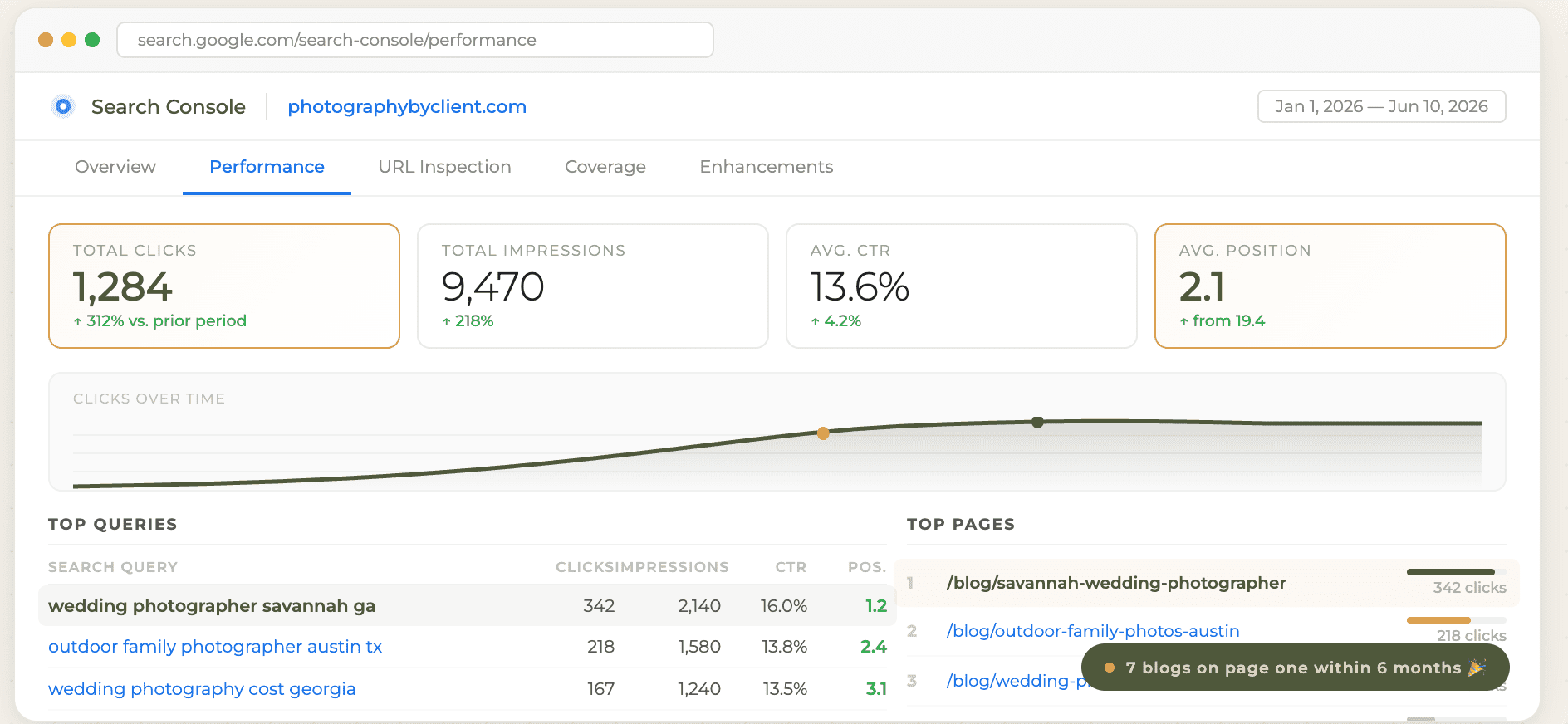This screenshot has width=1568, height=724.
Task: Toggle the Total Impressions metric card
Action: (x=593, y=286)
